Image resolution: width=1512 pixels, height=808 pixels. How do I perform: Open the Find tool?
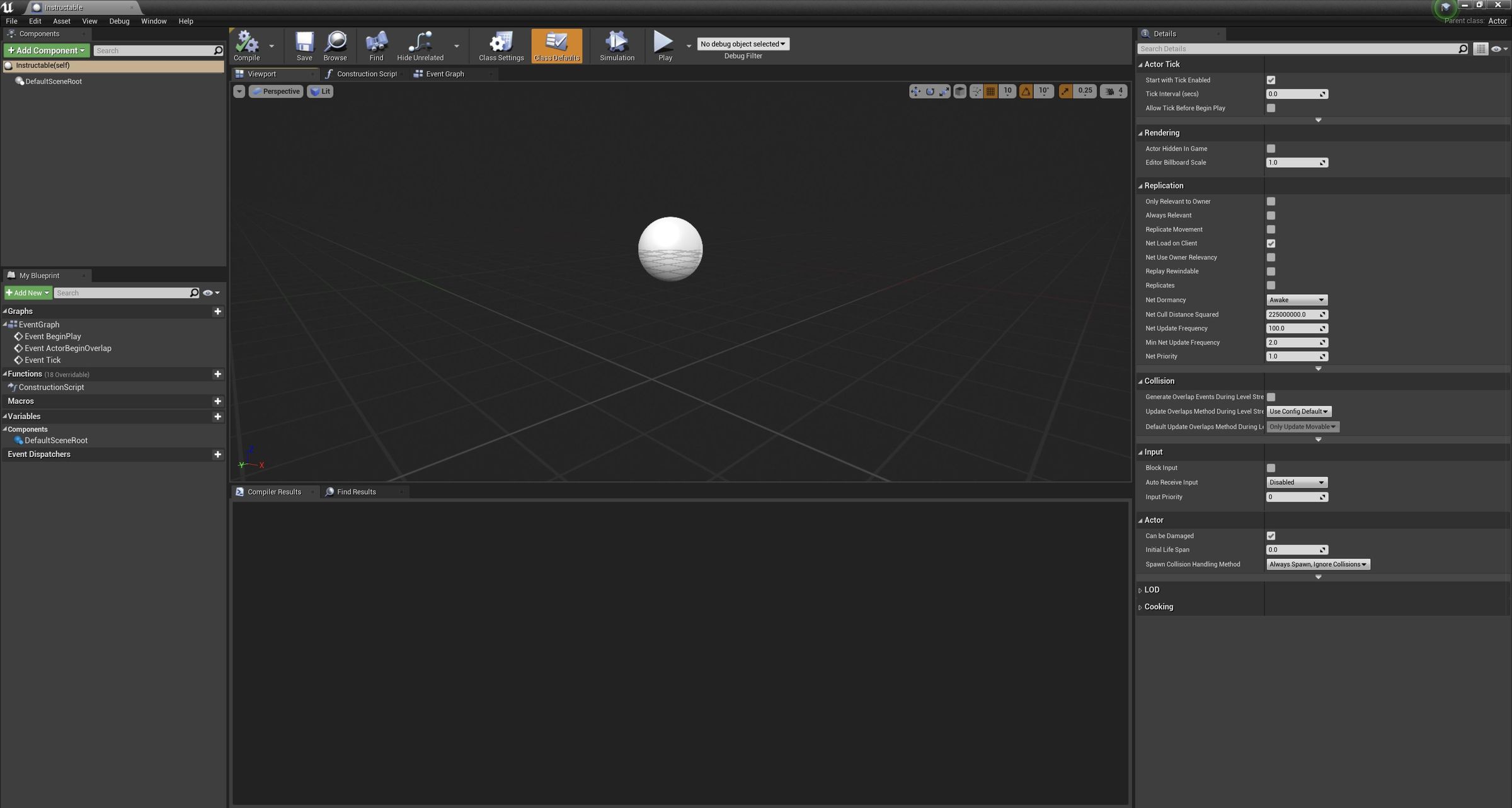pyautogui.click(x=376, y=46)
